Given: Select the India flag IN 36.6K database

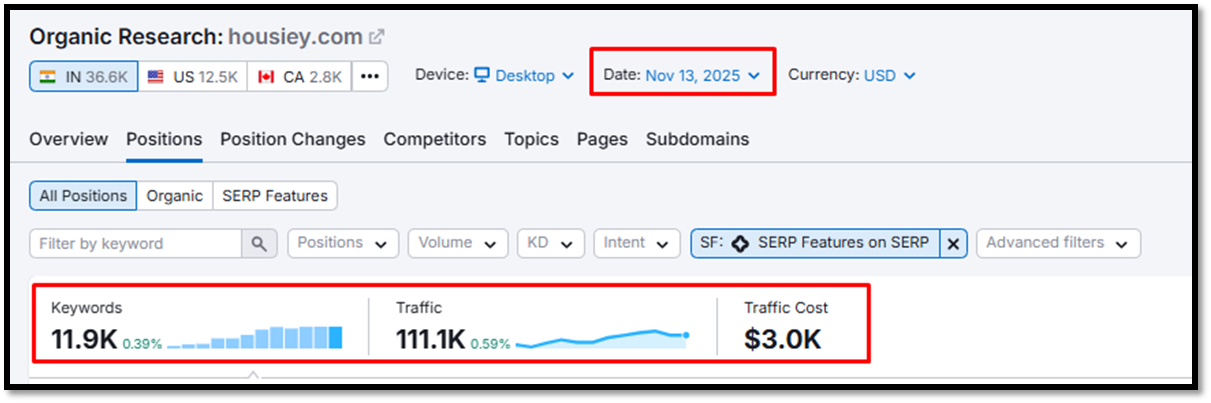Looking at the screenshot, I should coord(84,76).
